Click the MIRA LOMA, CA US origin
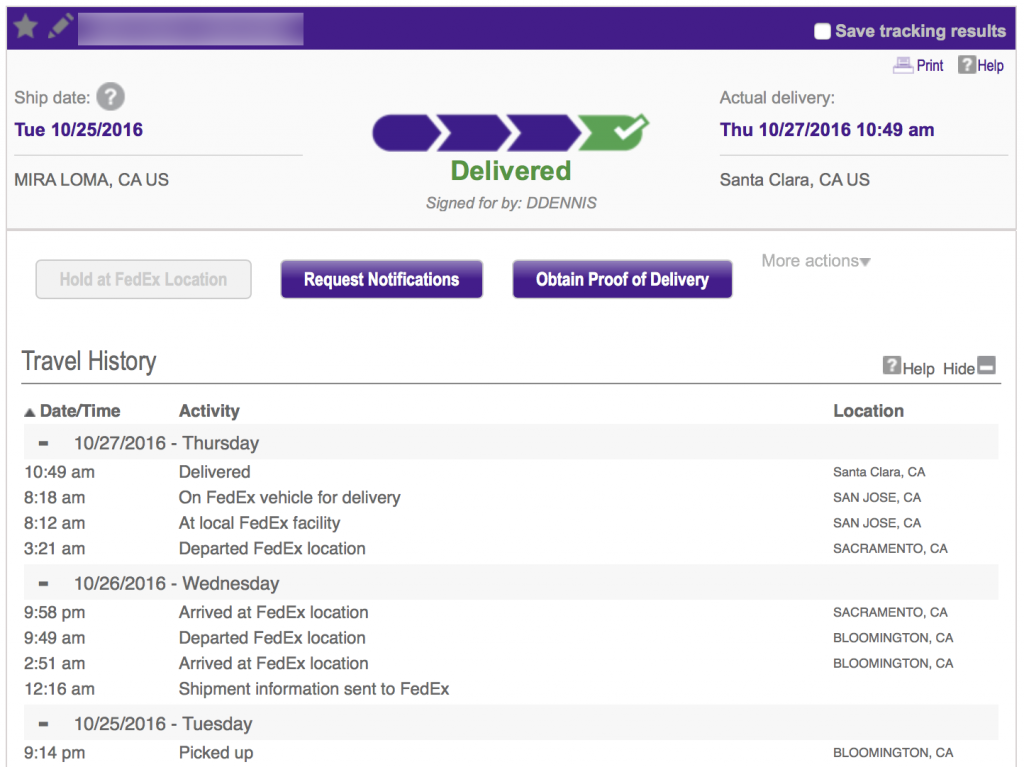The width and height of the screenshot is (1024, 767). click(x=91, y=180)
